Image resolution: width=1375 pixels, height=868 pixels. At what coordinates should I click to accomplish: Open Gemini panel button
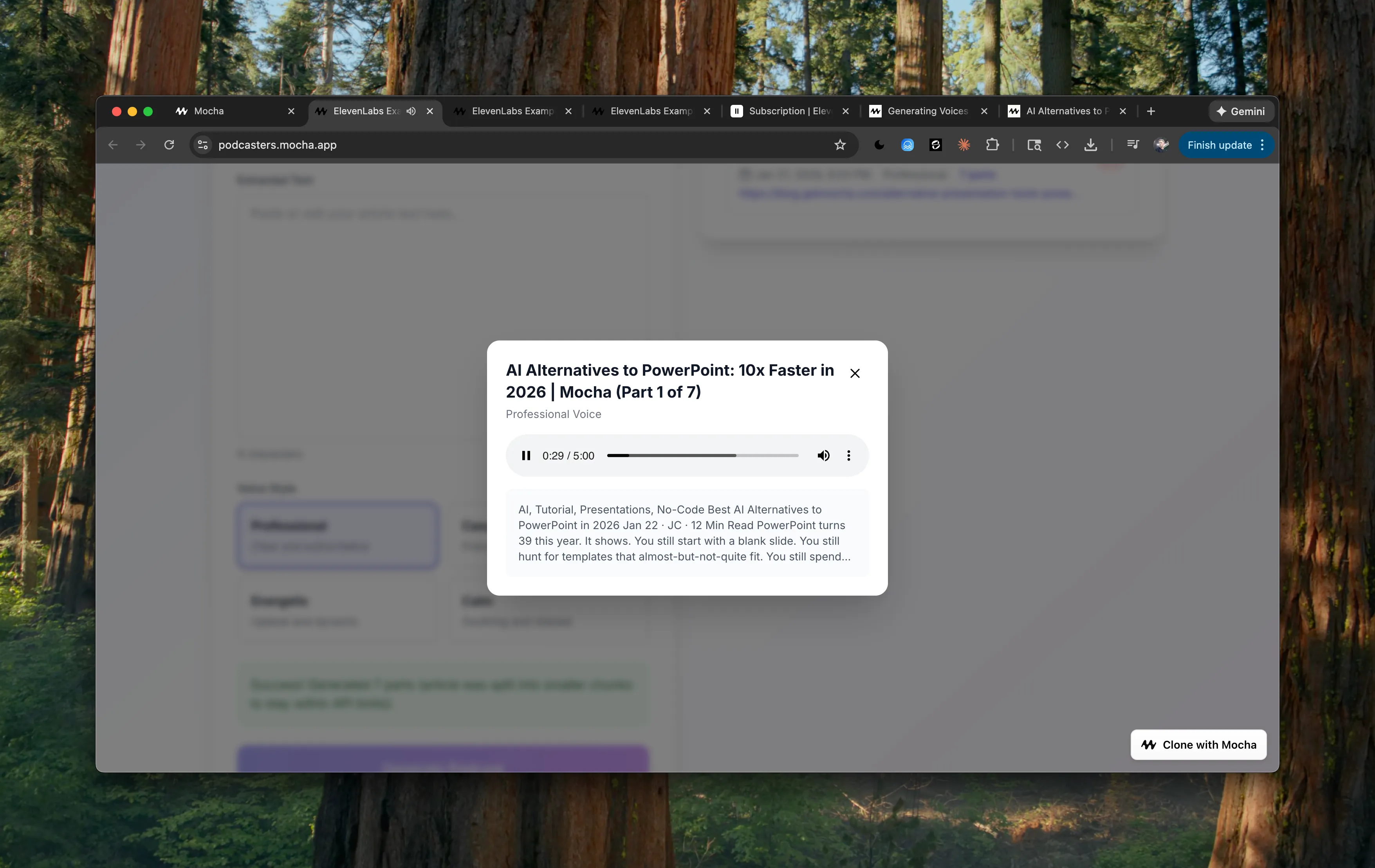pos(1240,111)
